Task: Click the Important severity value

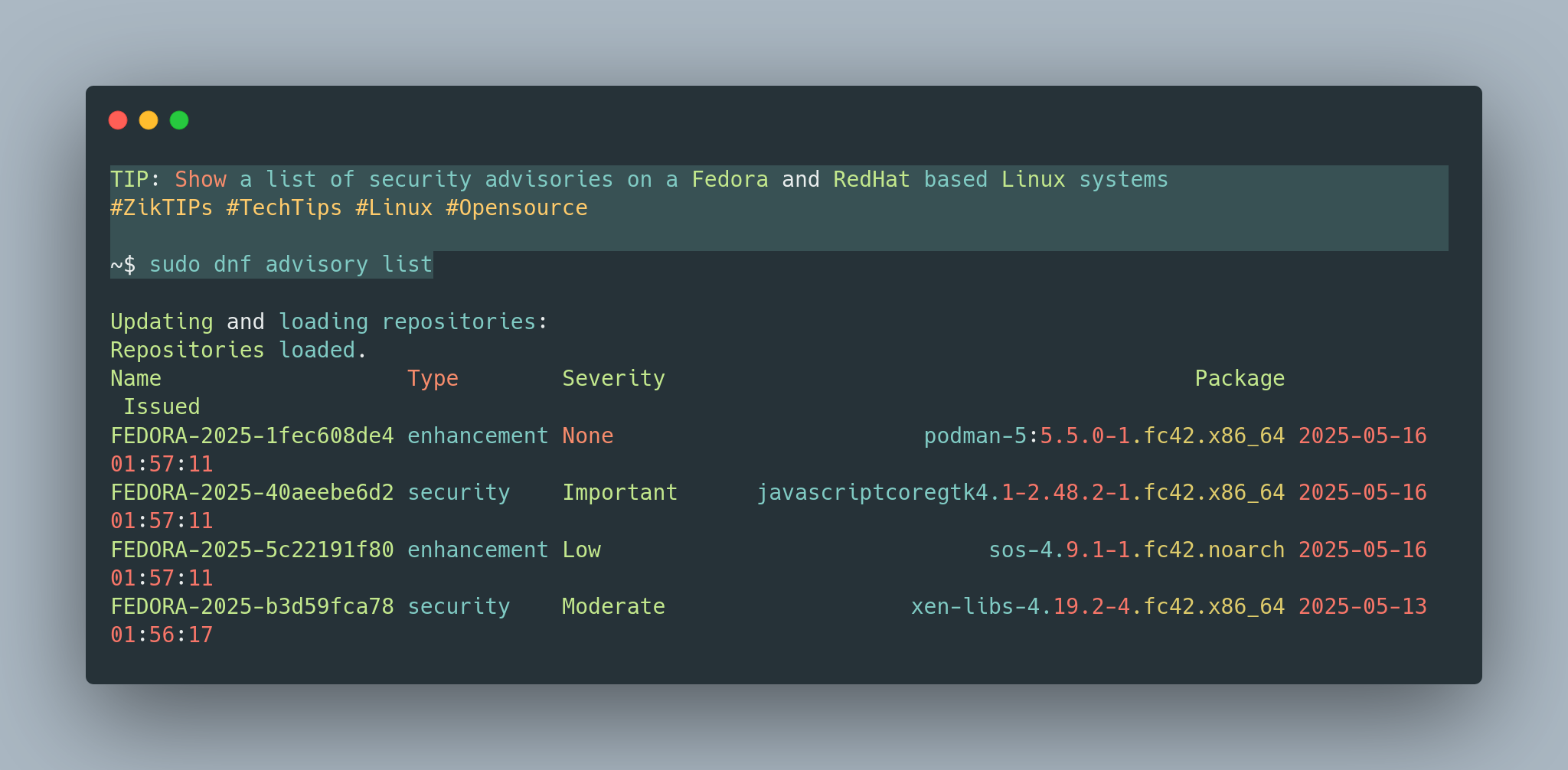Action: click(x=620, y=493)
